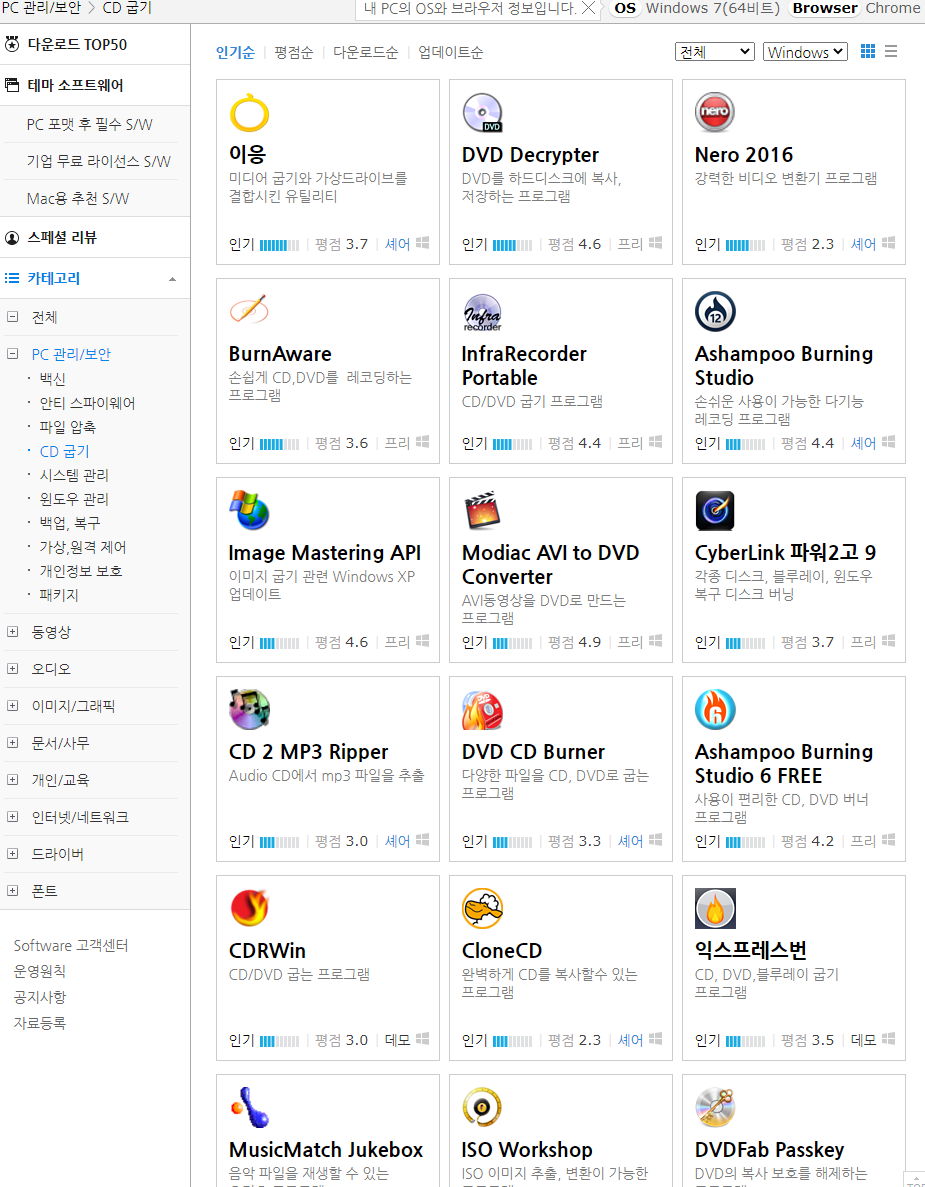Select the 백업, 복구 subcategory

70,523
